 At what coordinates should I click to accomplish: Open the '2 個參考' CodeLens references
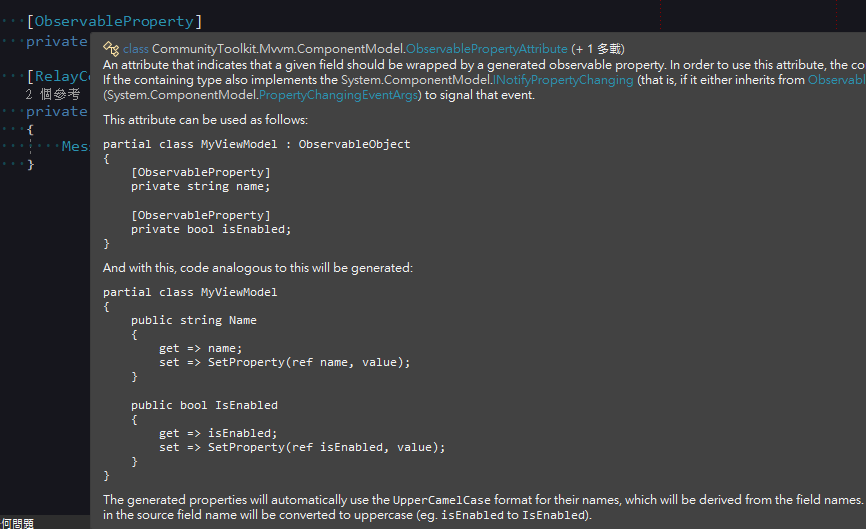pyautogui.click(x=52, y=94)
